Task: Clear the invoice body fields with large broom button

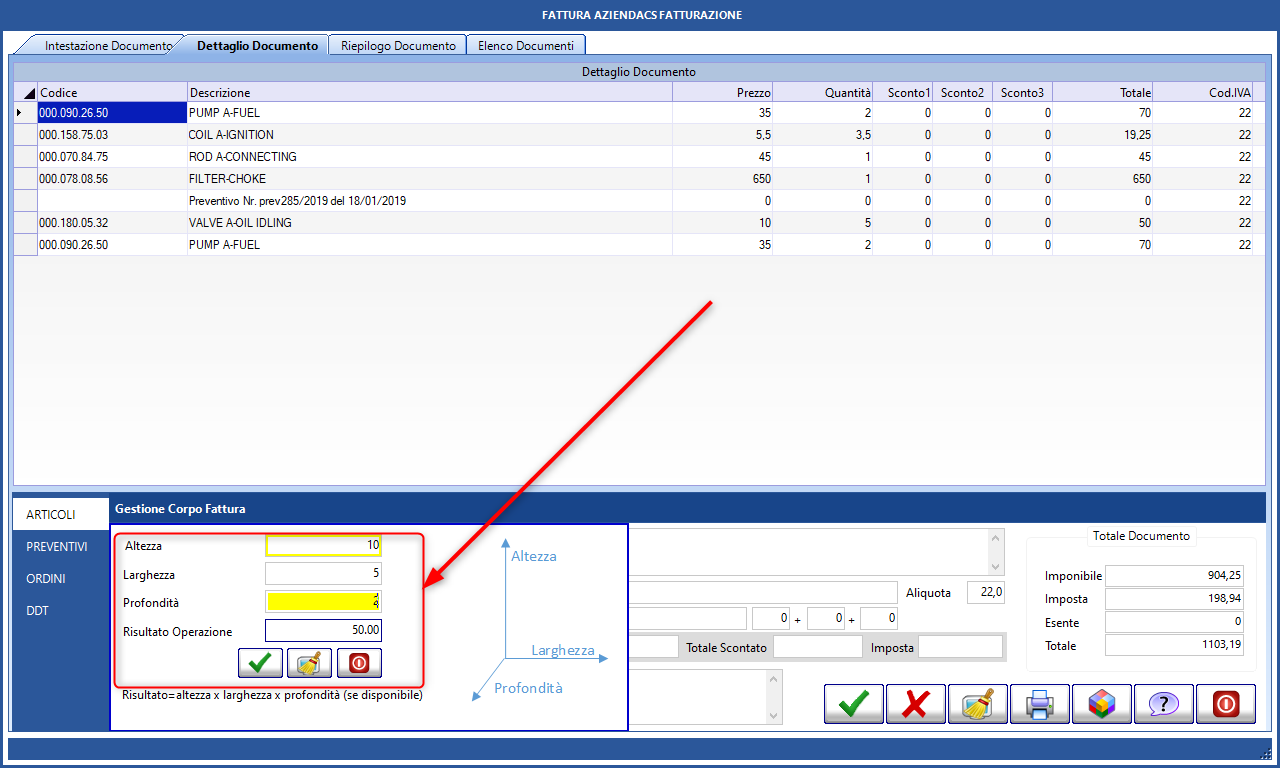Action: coord(978,704)
